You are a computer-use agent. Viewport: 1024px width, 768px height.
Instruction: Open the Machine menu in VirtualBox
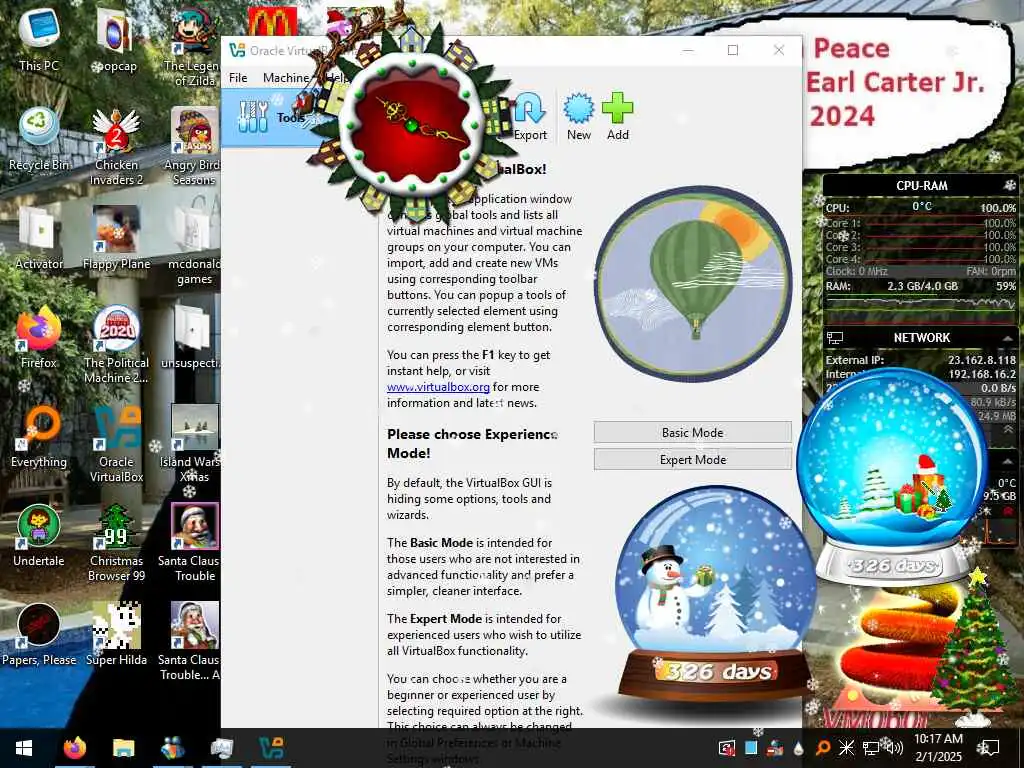click(x=285, y=78)
